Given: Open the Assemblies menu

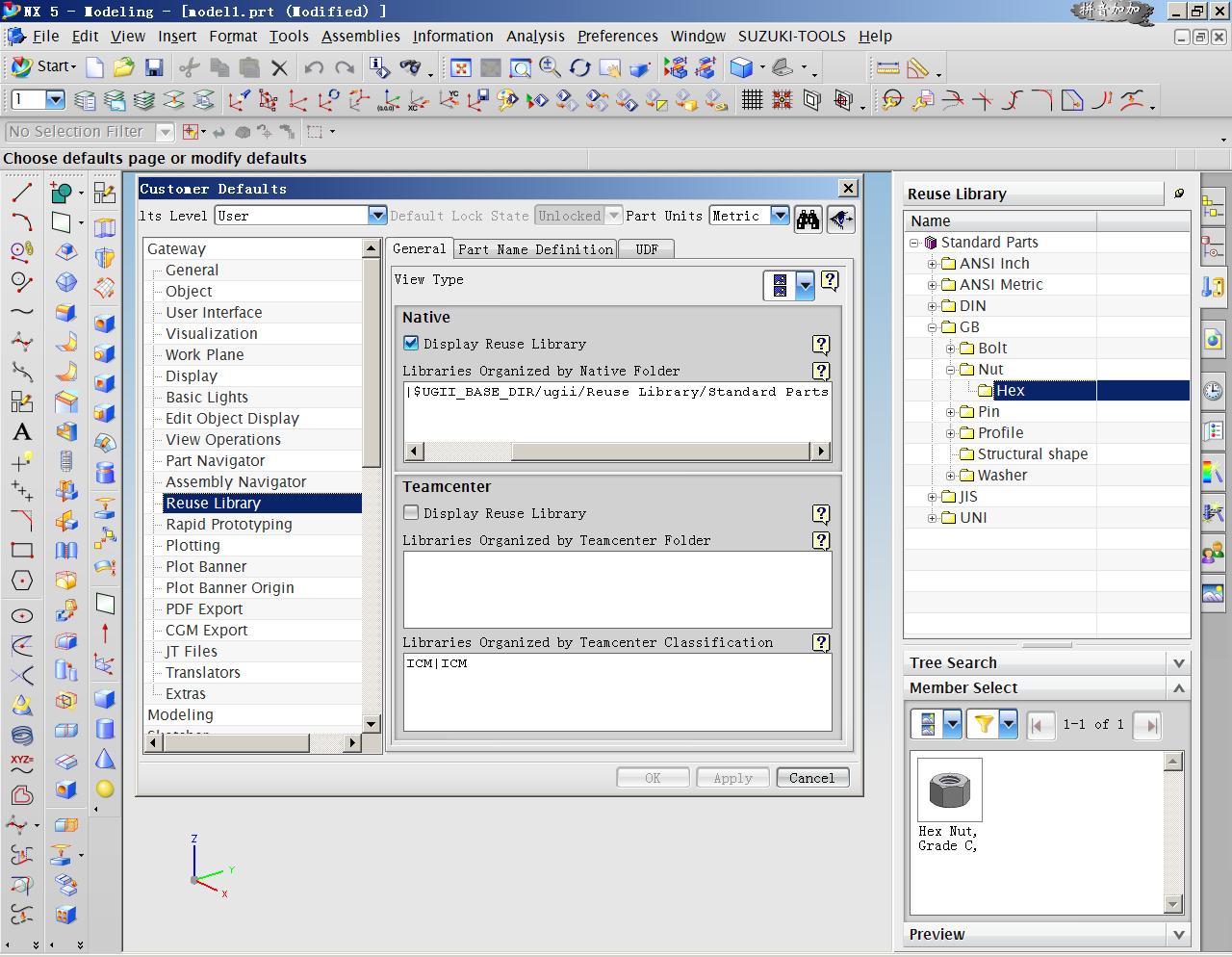Looking at the screenshot, I should (x=360, y=36).
